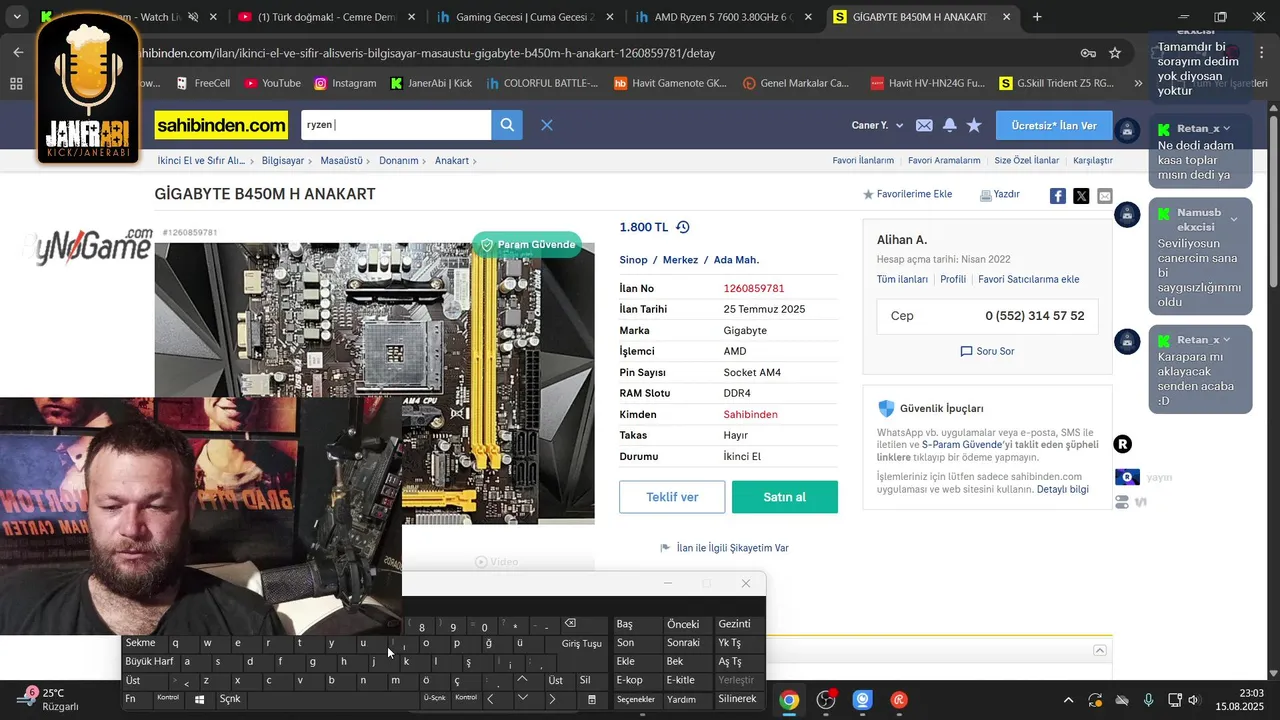1280x720 pixels.
Task: Expand the tab search dropdown in Chrome
Action: 17,17
